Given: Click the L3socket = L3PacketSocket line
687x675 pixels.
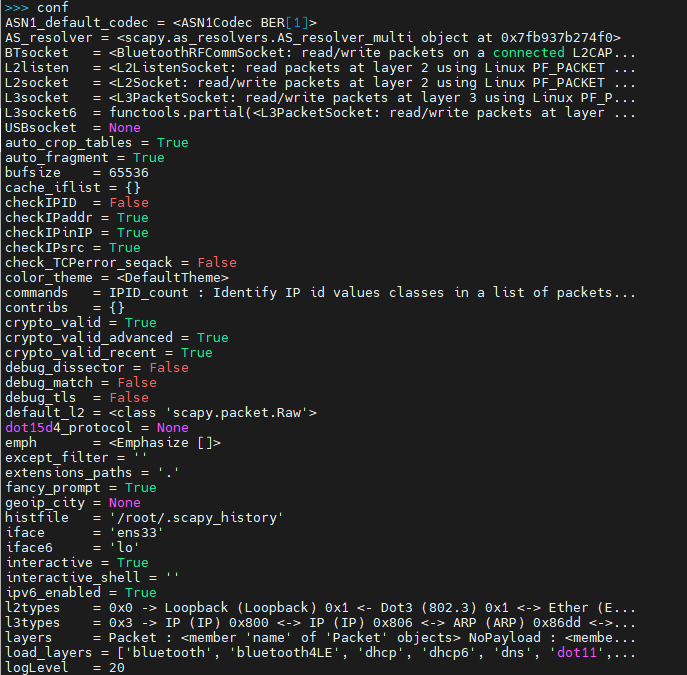Looking at the screenshot, I should (320, 98).
